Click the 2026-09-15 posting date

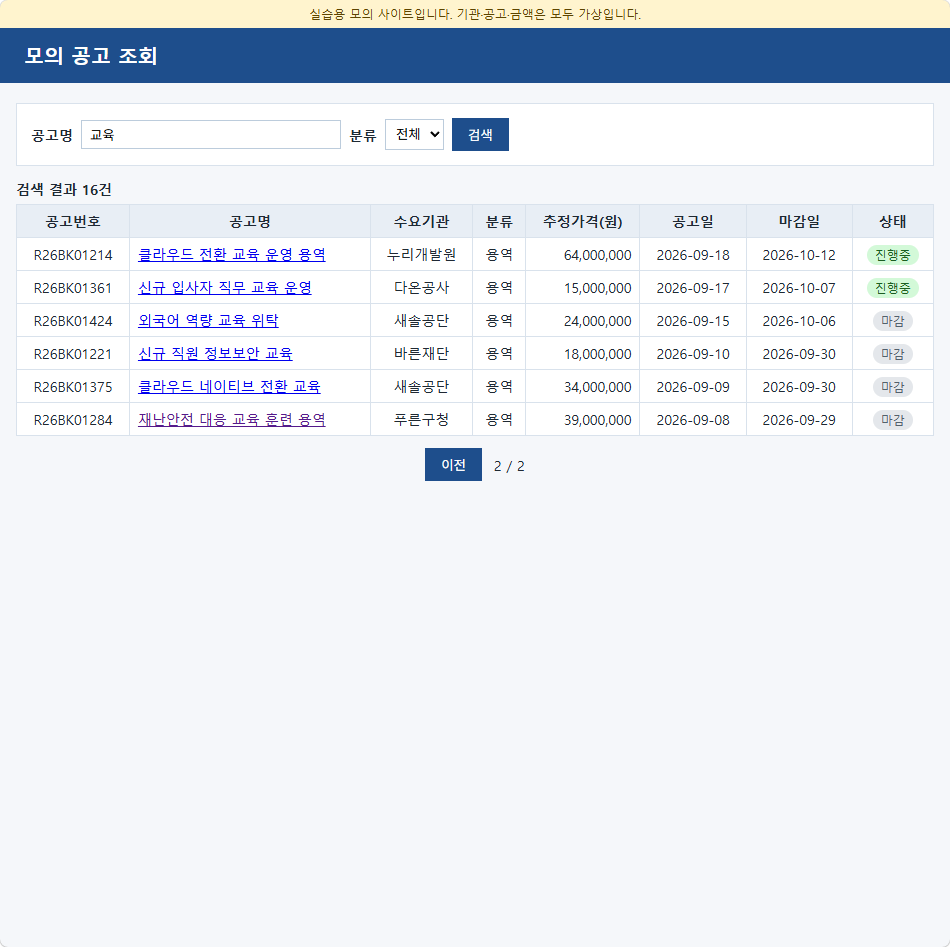click(693, 321)
